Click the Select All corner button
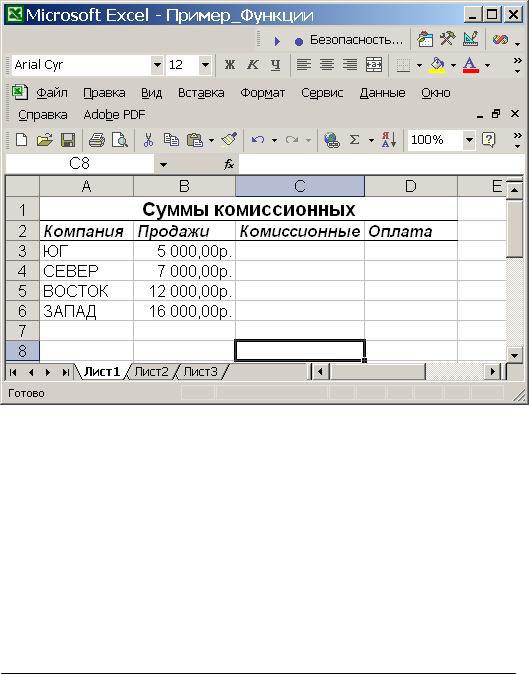The width and height of the screenshot is (529, 674). coord(22,186)
